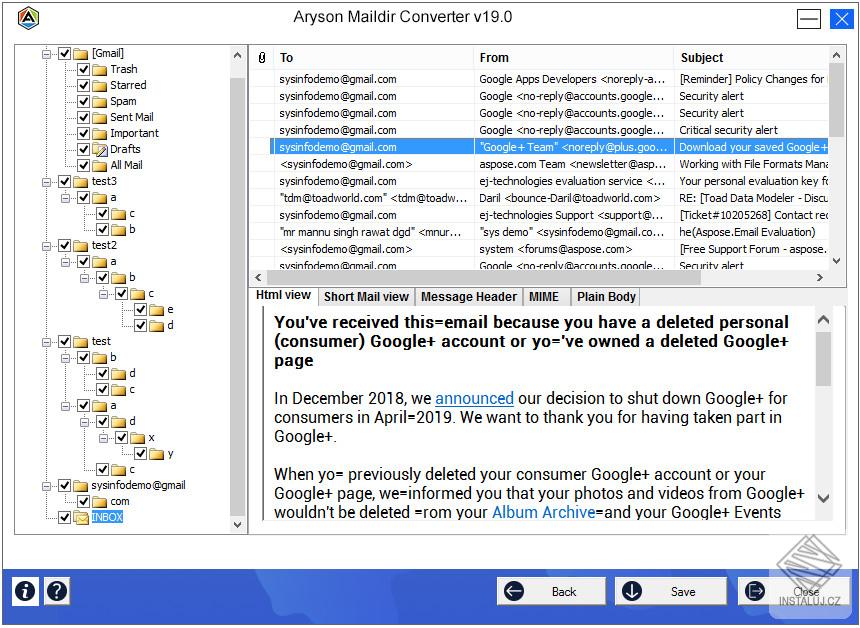Select the [Ticket#10205268] Contact email row
This screenshot has width=860, height=628.
[540, 215]
